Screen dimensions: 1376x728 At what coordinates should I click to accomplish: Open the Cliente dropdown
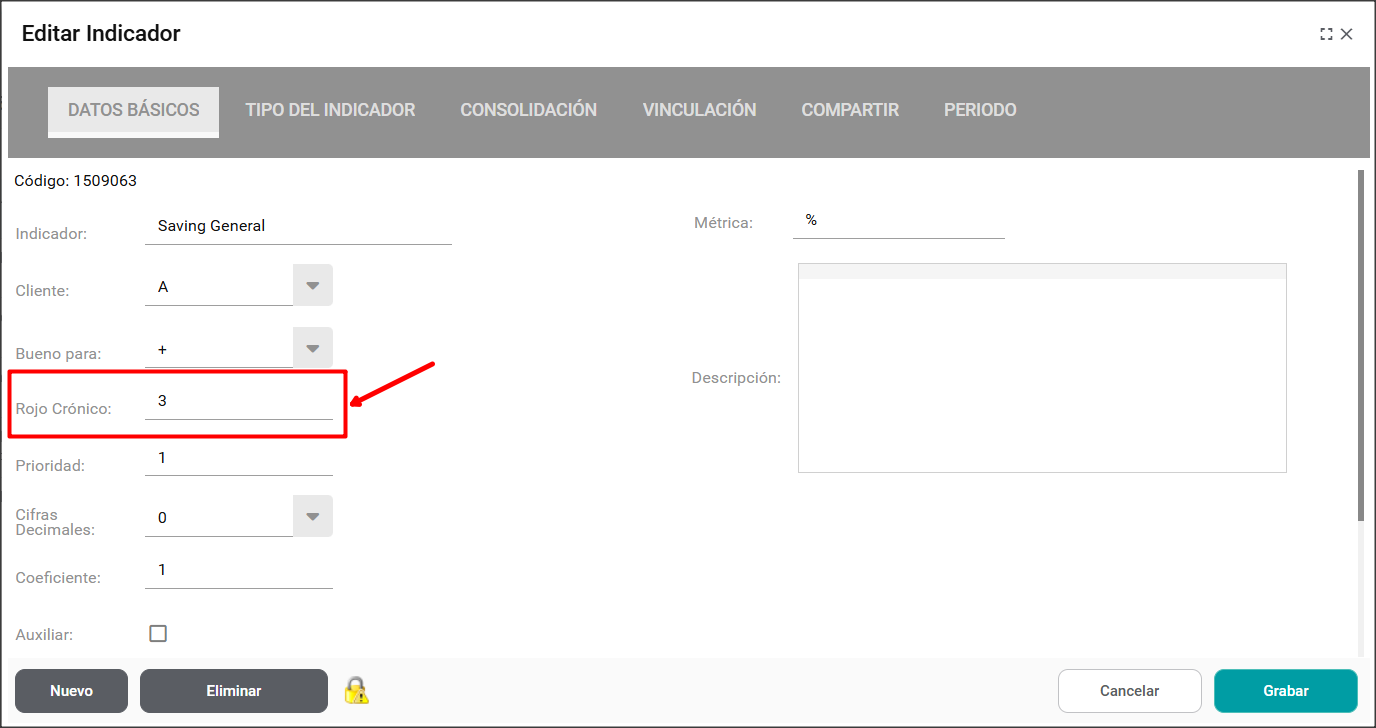312,286
